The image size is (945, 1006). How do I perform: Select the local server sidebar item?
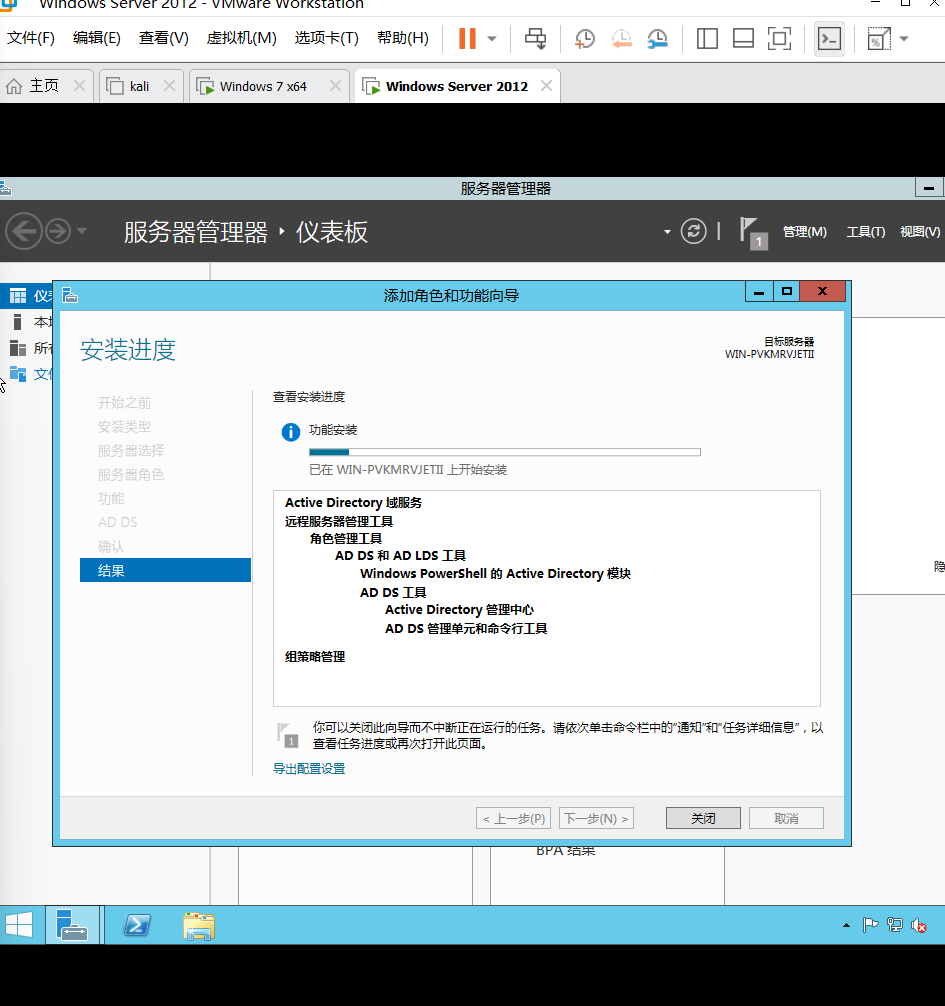tap(26, 322)
